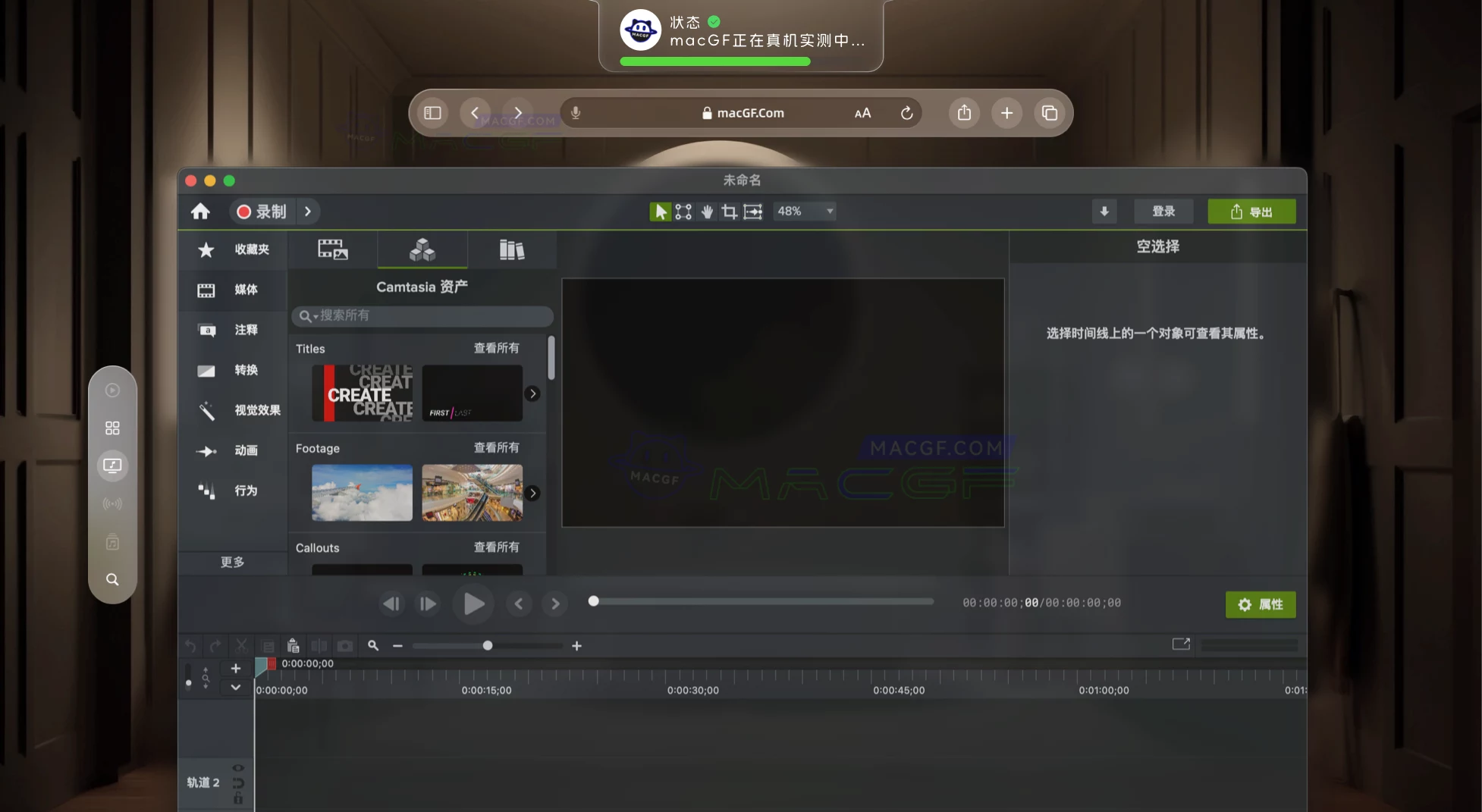Click the download arrow icon
Image resolution: width=1482 pixels, height=812 pixels.
tap(1104, 212)
